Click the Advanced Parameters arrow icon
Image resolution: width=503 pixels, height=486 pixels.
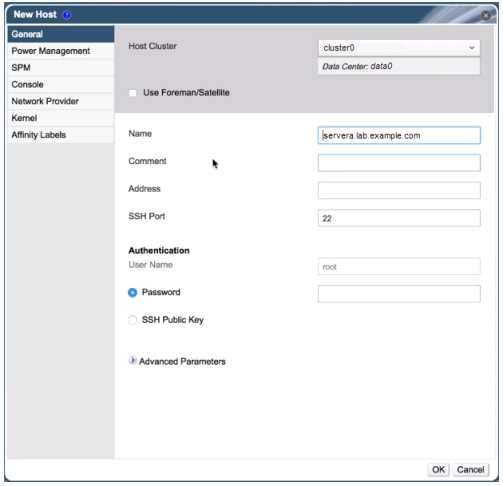pos(132,360)
